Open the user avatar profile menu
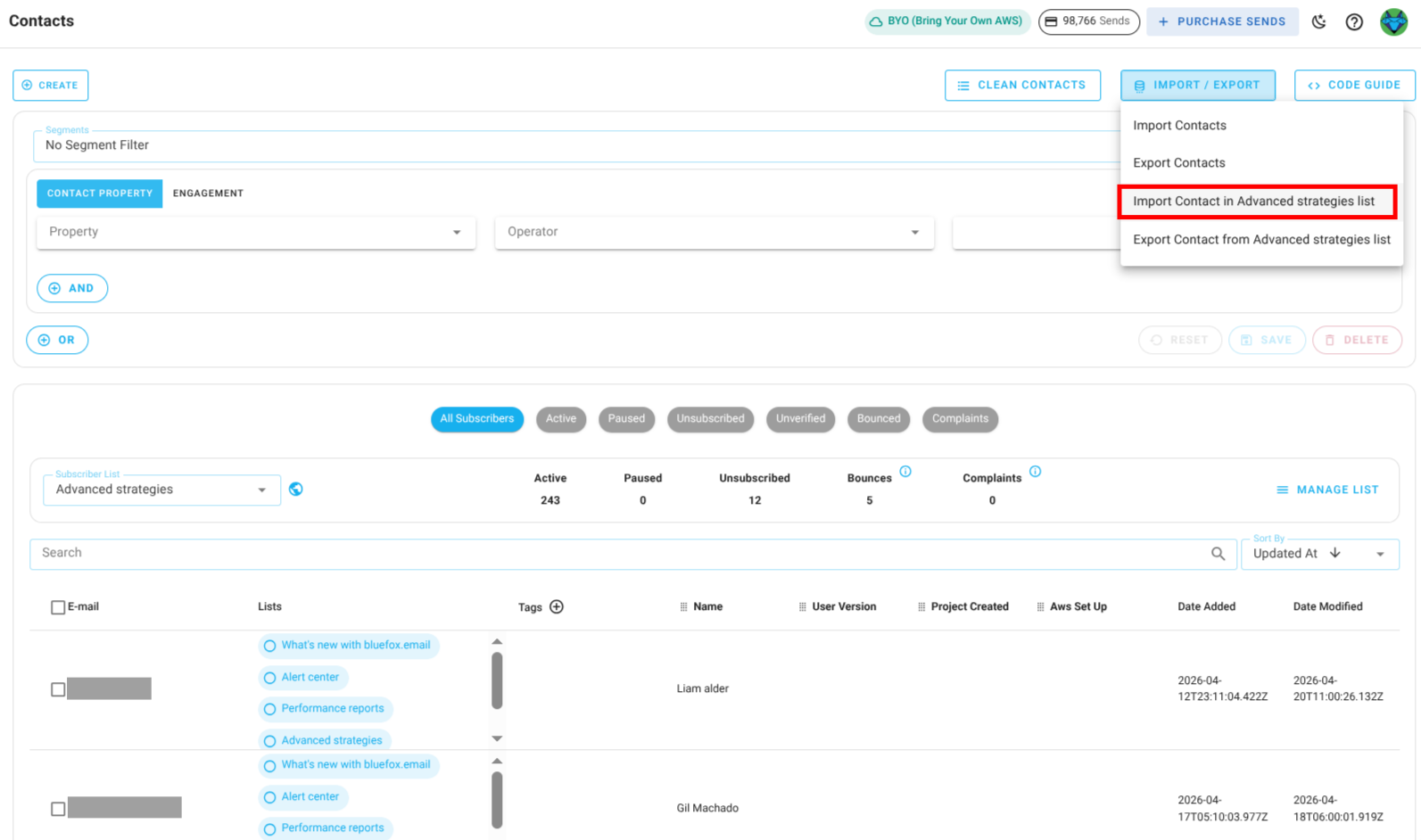This screenshot has width=1421, height=840. [x=1393, y=21]
